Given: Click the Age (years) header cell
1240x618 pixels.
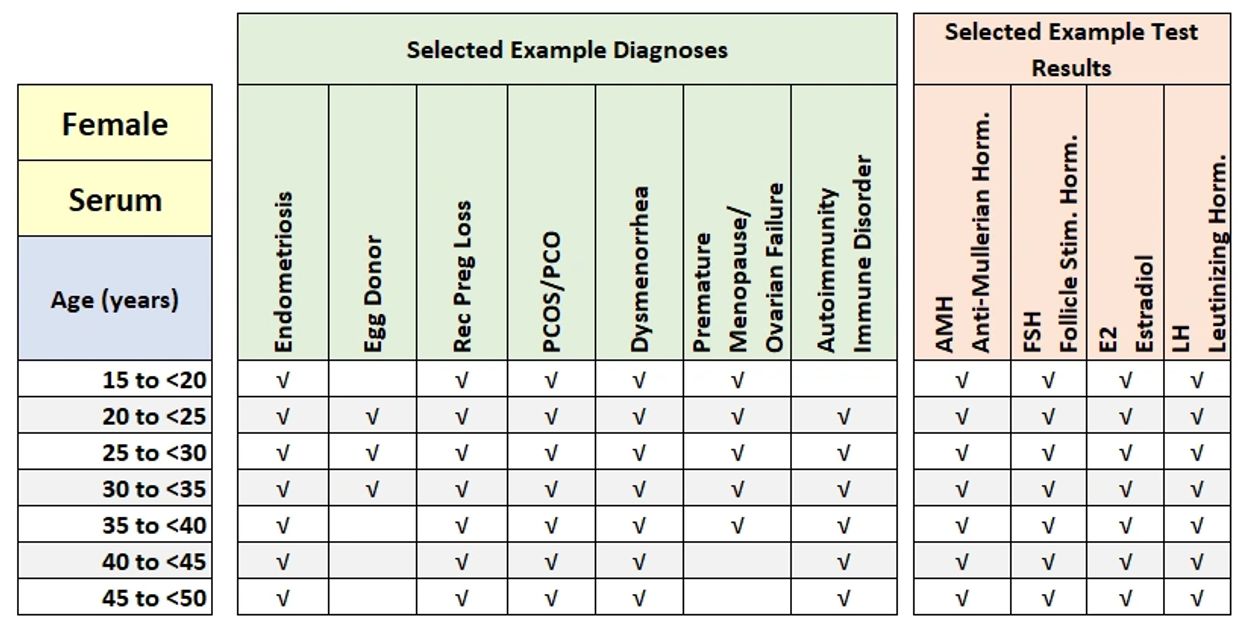Looking at the screenshot, I should [115, 299].
